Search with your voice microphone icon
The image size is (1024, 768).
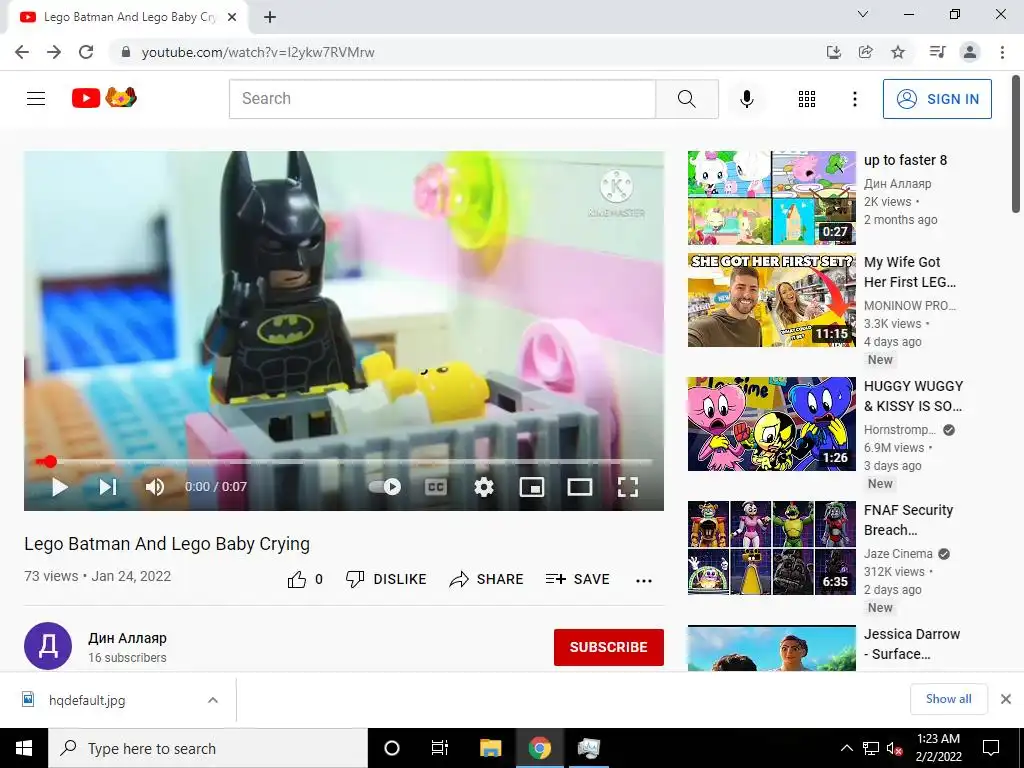coord(746,99)
